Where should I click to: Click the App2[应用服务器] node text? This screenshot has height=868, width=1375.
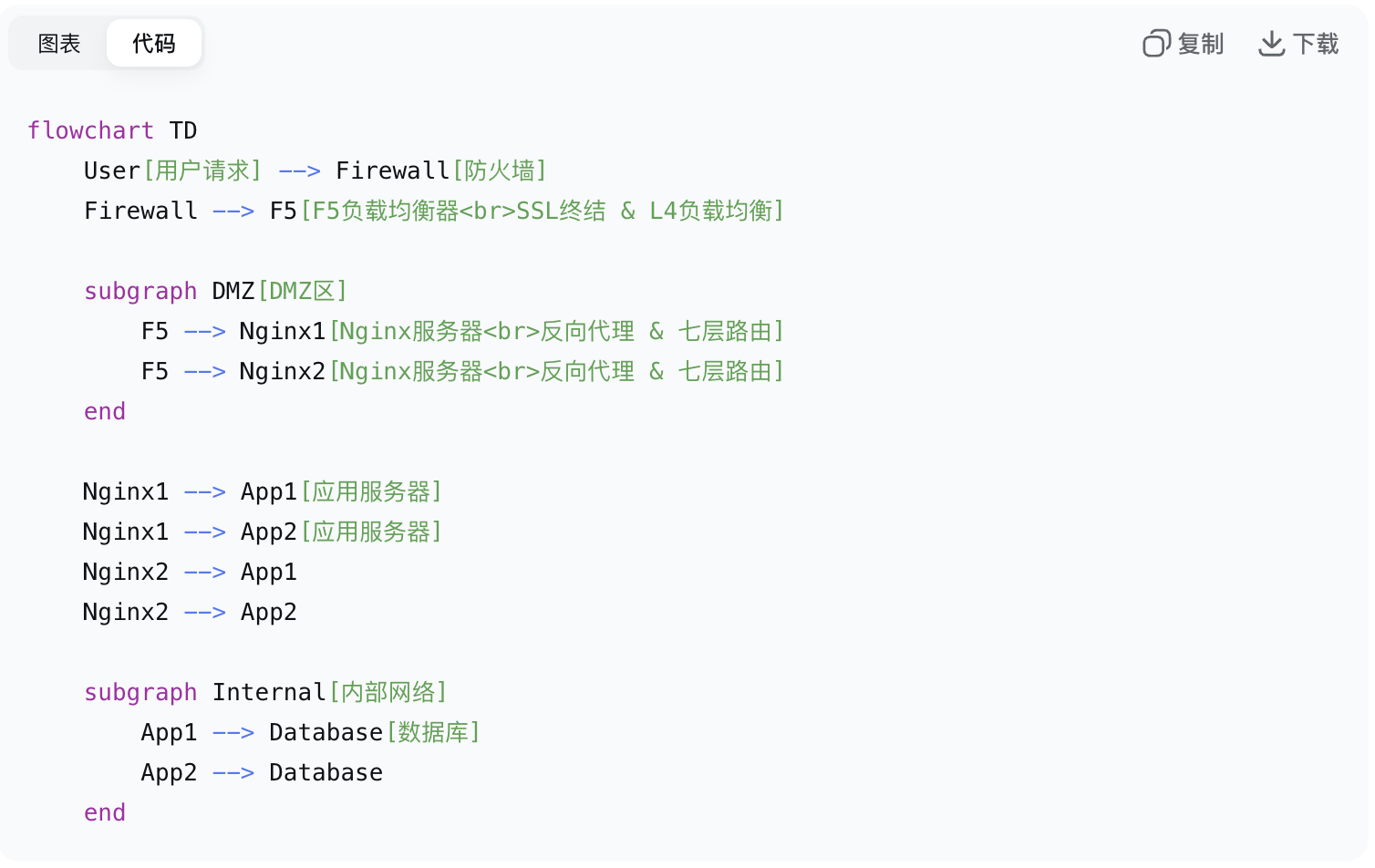coord(341,532)
